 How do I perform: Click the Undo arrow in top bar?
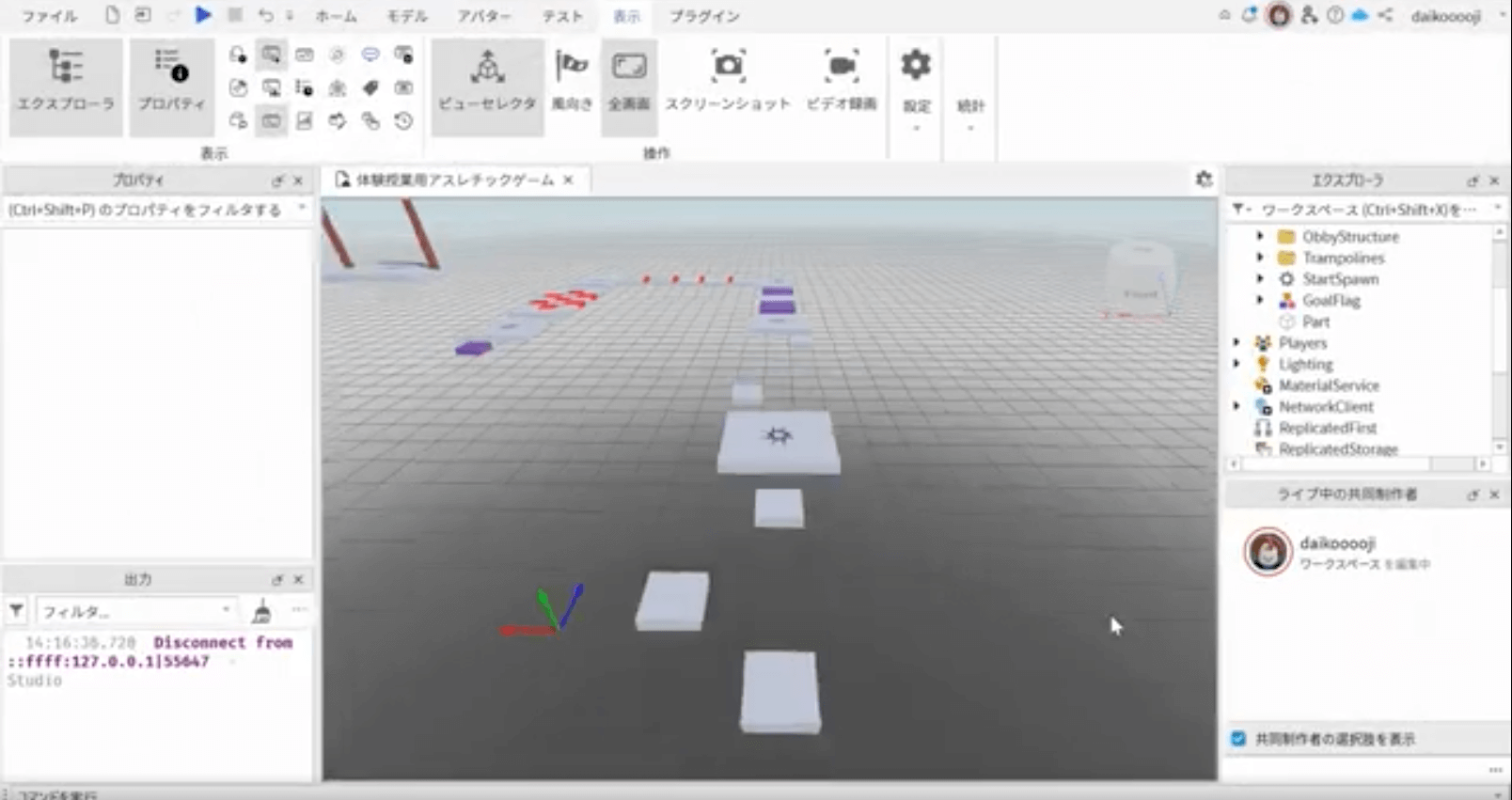tap(266, 15)
